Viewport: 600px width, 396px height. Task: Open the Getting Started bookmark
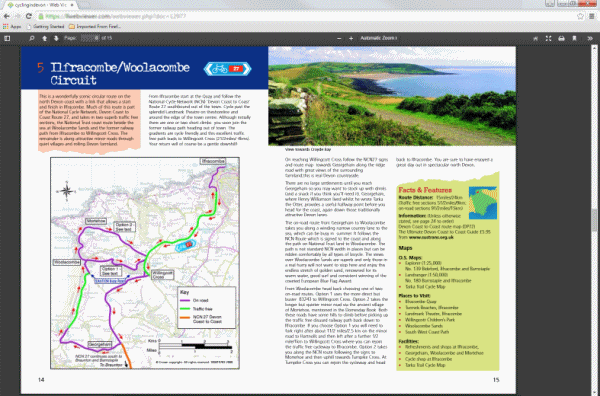pos(45,26)
